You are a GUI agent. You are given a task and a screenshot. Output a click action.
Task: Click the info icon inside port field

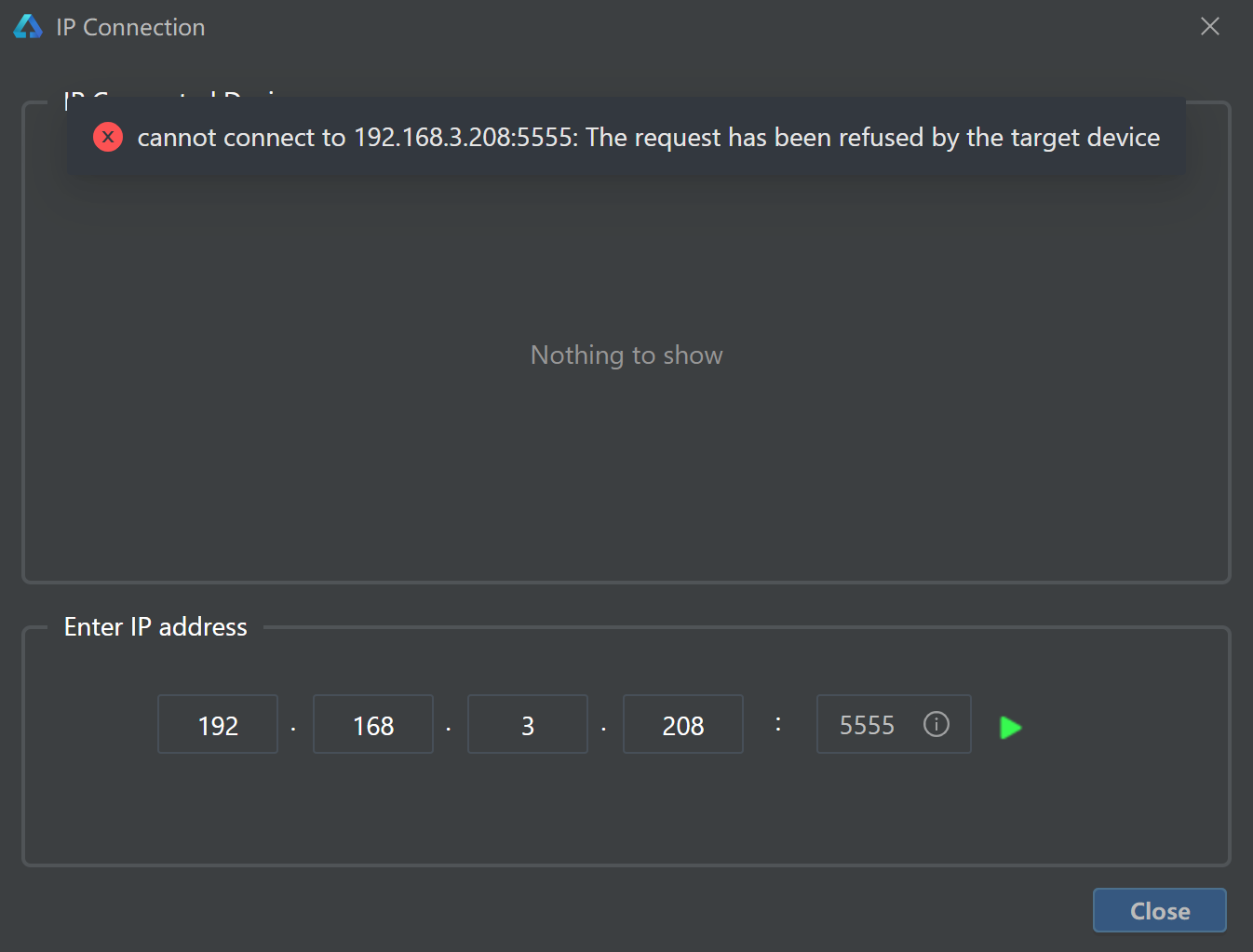tap(936, 724)
